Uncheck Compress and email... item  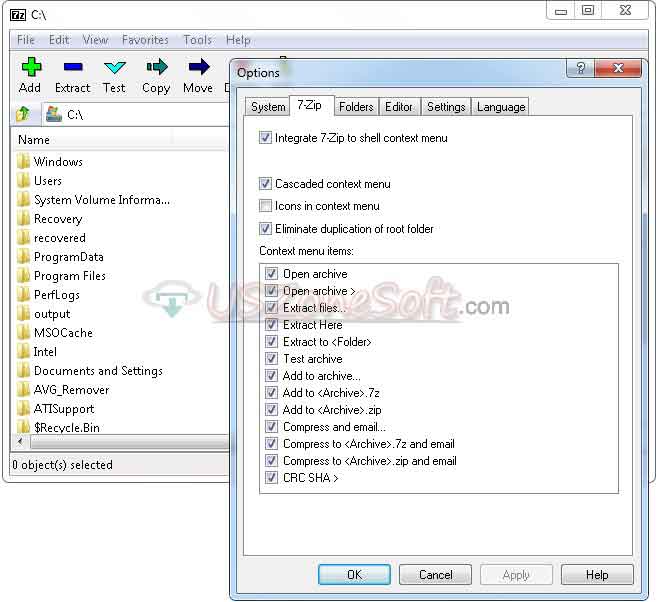272,426
